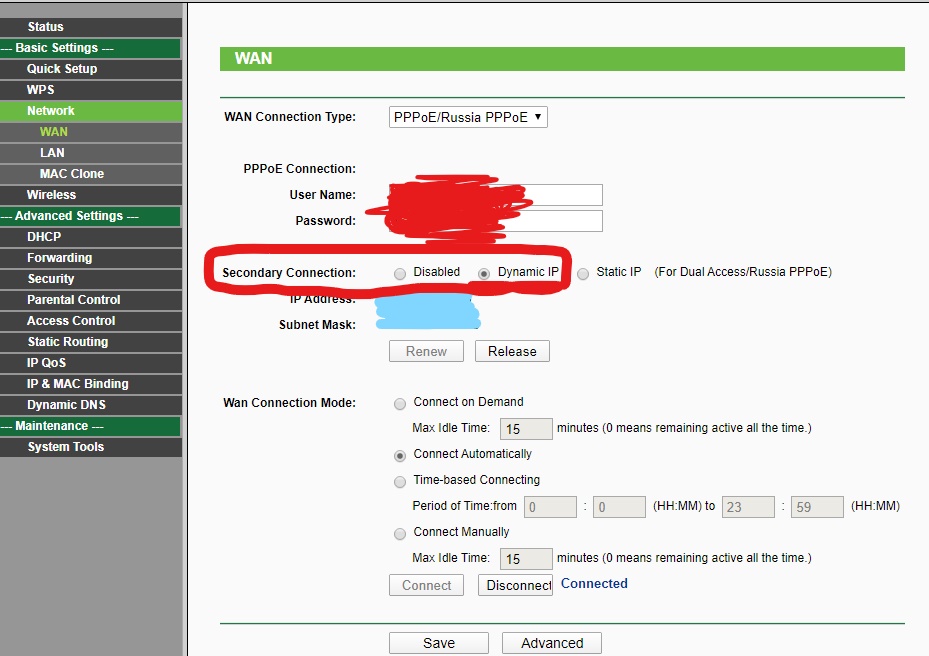Expand the System Tools menu

pyautogui.click(x=65, y=447)
